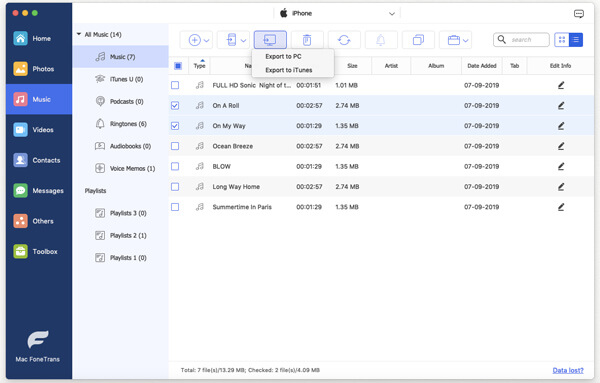Screen dimensions: 600x383
Task: Toggle the select-all checkbox in header
Action: [178, 66]
